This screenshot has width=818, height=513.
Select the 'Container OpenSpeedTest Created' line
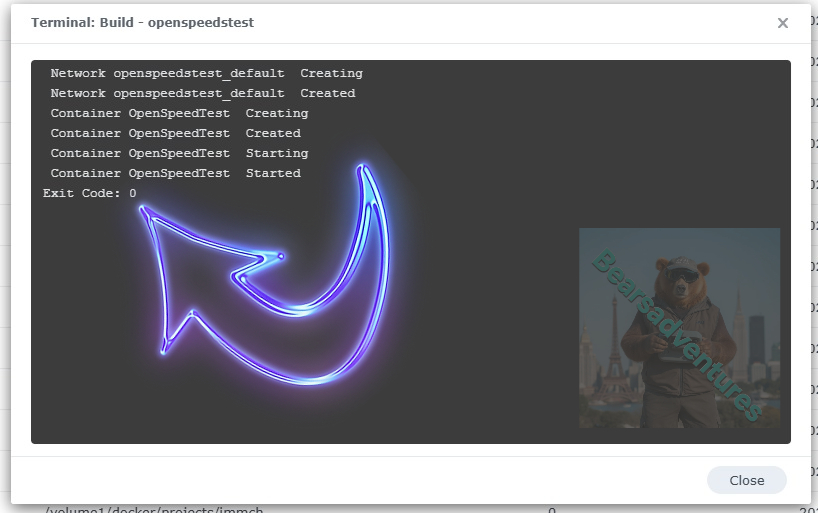click(x=175, y=133)
